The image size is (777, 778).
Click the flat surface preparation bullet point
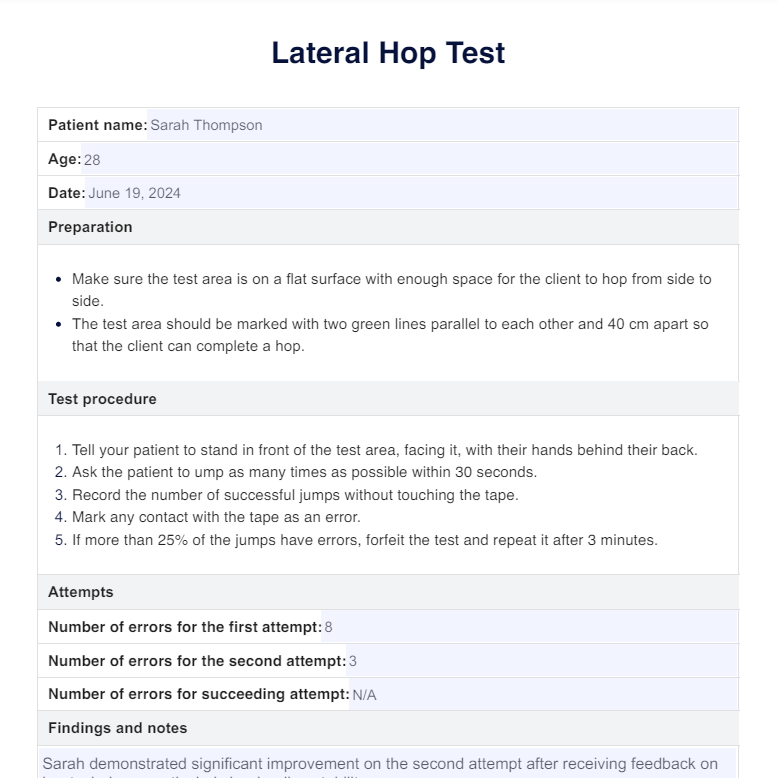point(391,290)
